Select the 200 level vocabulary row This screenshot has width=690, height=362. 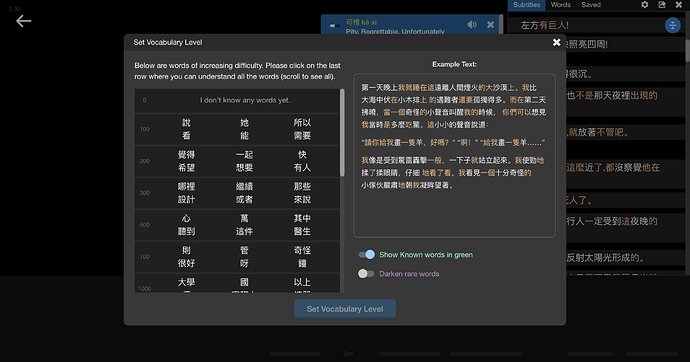coord(237,161)
